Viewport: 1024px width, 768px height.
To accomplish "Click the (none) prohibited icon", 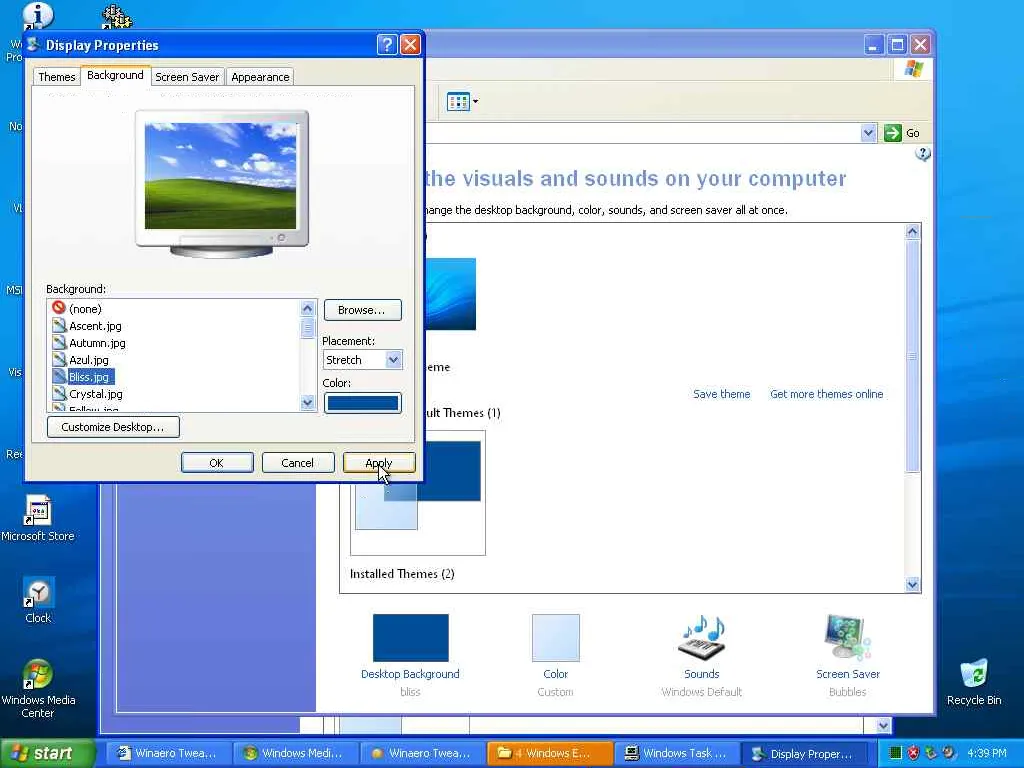I will tap(59, 308).
